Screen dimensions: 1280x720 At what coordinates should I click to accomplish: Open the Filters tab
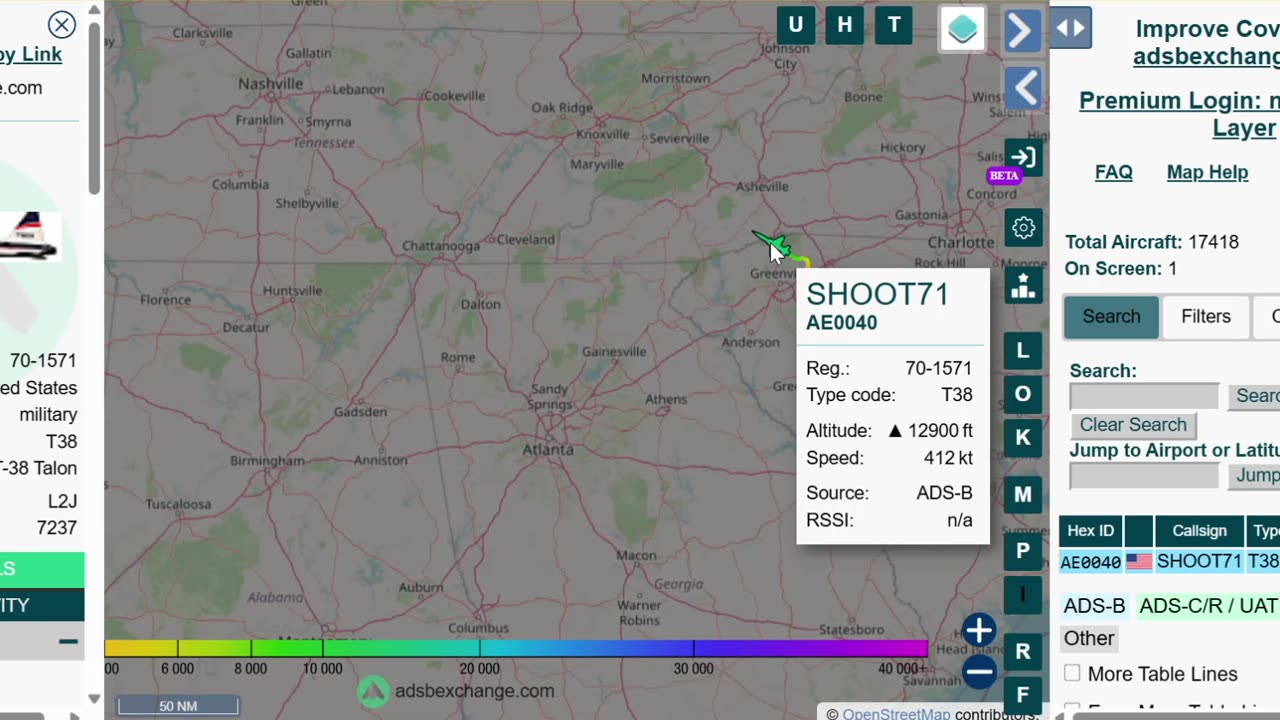click(1206, 316)
